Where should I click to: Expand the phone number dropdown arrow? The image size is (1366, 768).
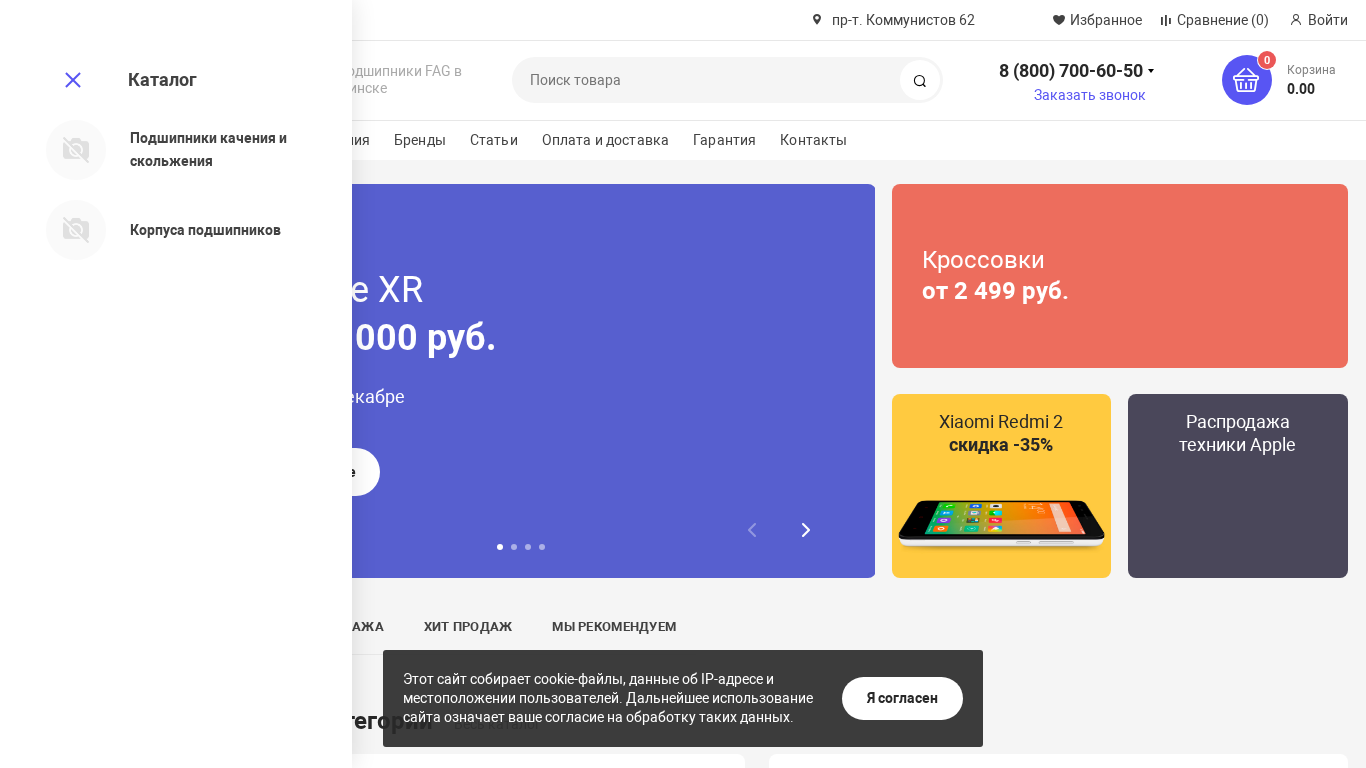1151,71
